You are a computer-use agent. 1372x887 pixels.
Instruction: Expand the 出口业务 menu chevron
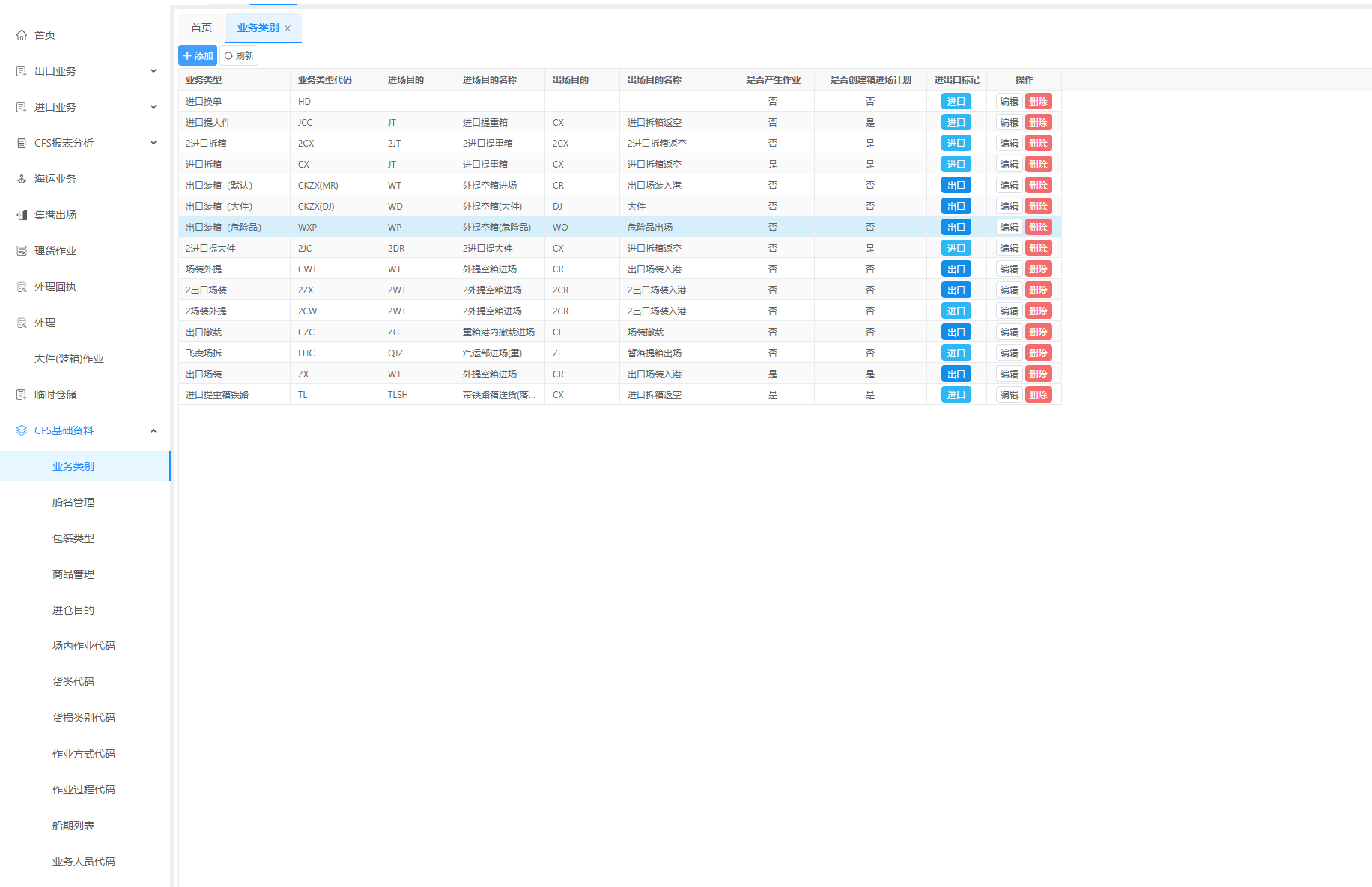pyautogui.click(x=154, y=71)
